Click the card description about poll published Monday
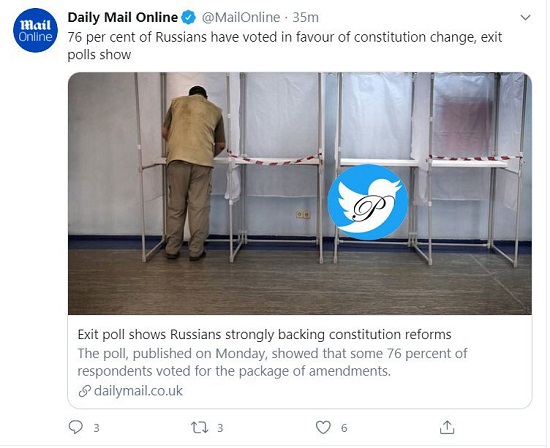Viewport: 550px width, 448px height. (273, 362)
